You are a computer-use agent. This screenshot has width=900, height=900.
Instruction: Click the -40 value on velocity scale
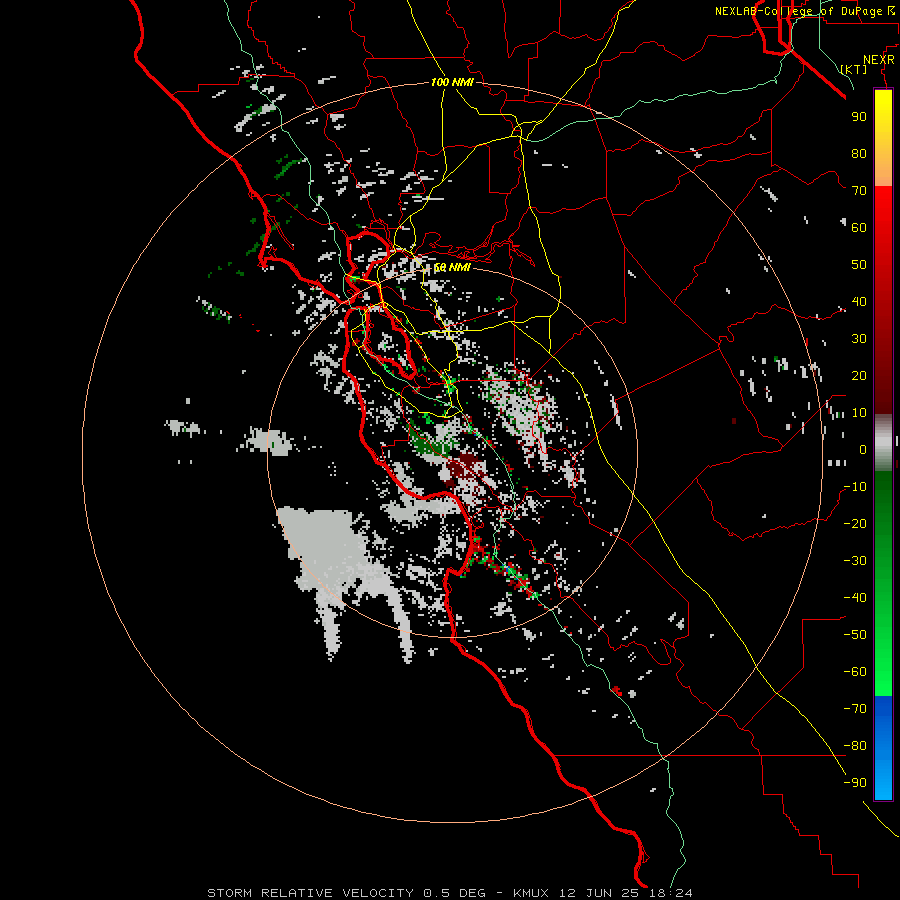pos(855,598)
